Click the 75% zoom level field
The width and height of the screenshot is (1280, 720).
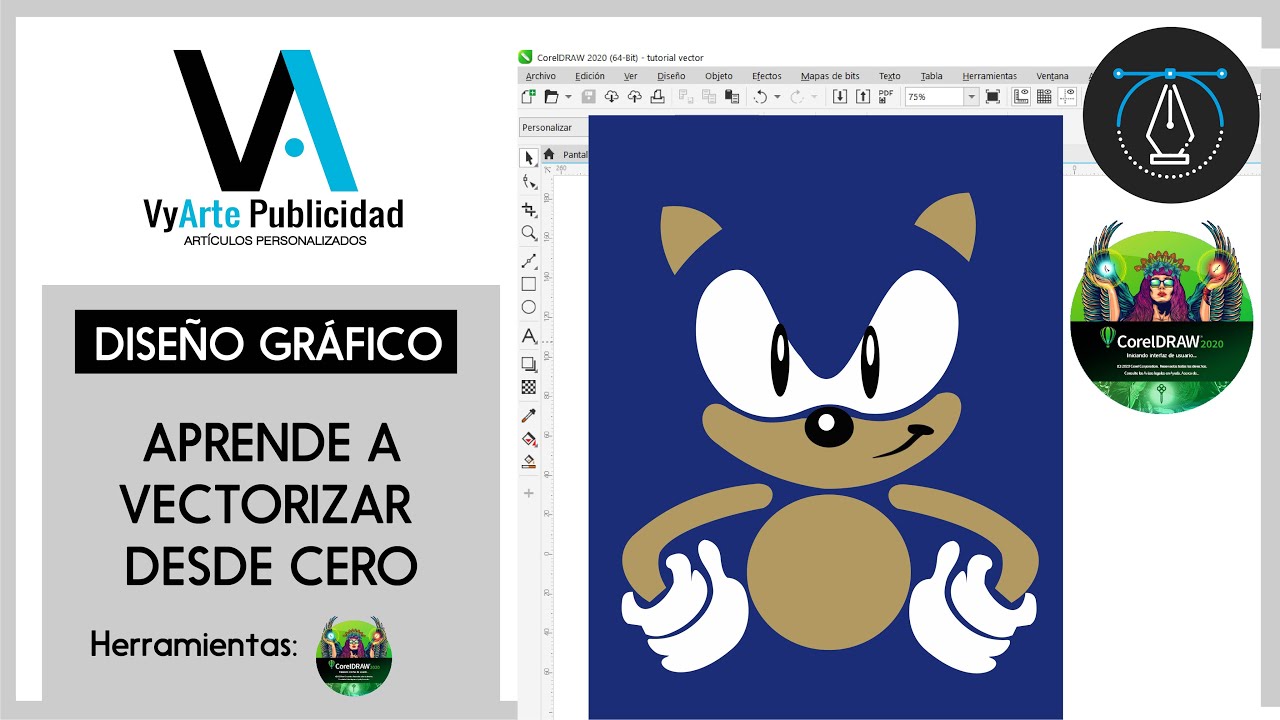pos(933,97)
